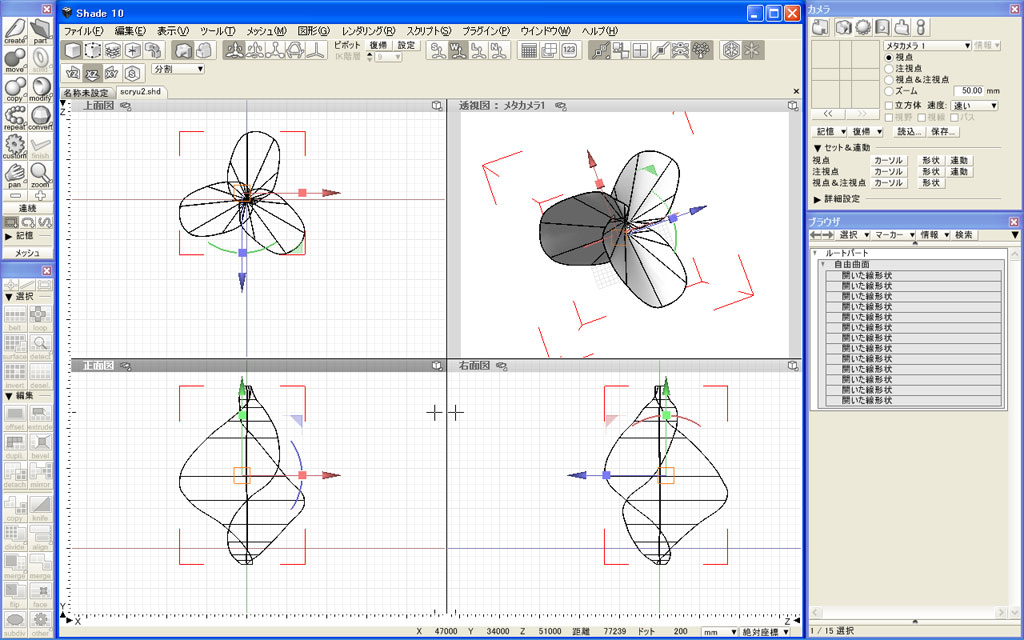Open the 復帰 dropdown in camera panel
The image size is (1024, 640).
tap(867, 132)
